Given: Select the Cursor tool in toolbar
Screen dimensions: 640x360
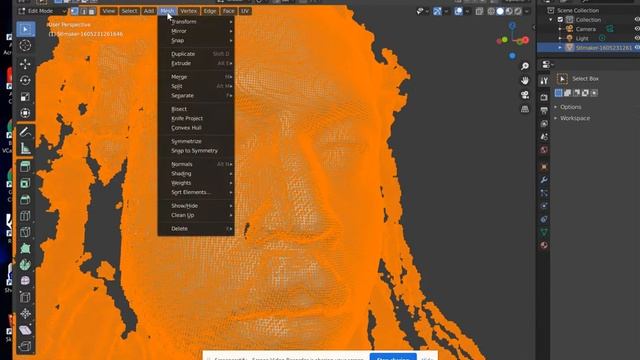Looking at the screenshot, I should pyautogui.click(x=25, y=45).
